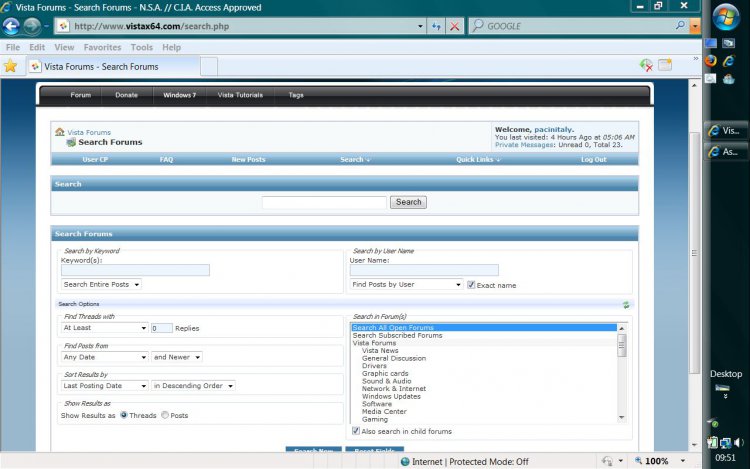Click the magnifier icon in the Google box
This screenshot has height=469, width=750.
click(x=680, y=25)
